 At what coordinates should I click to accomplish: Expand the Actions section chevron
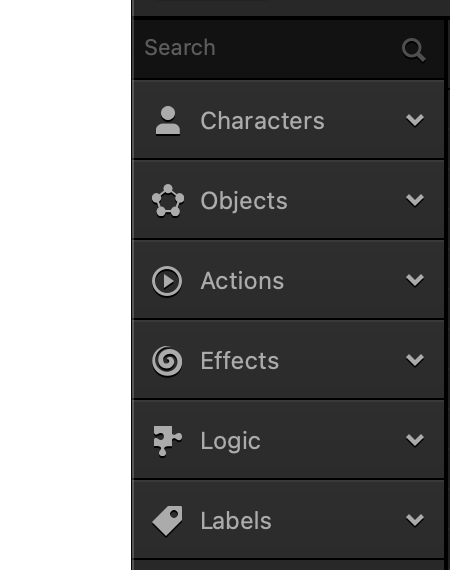pos(415,280)
